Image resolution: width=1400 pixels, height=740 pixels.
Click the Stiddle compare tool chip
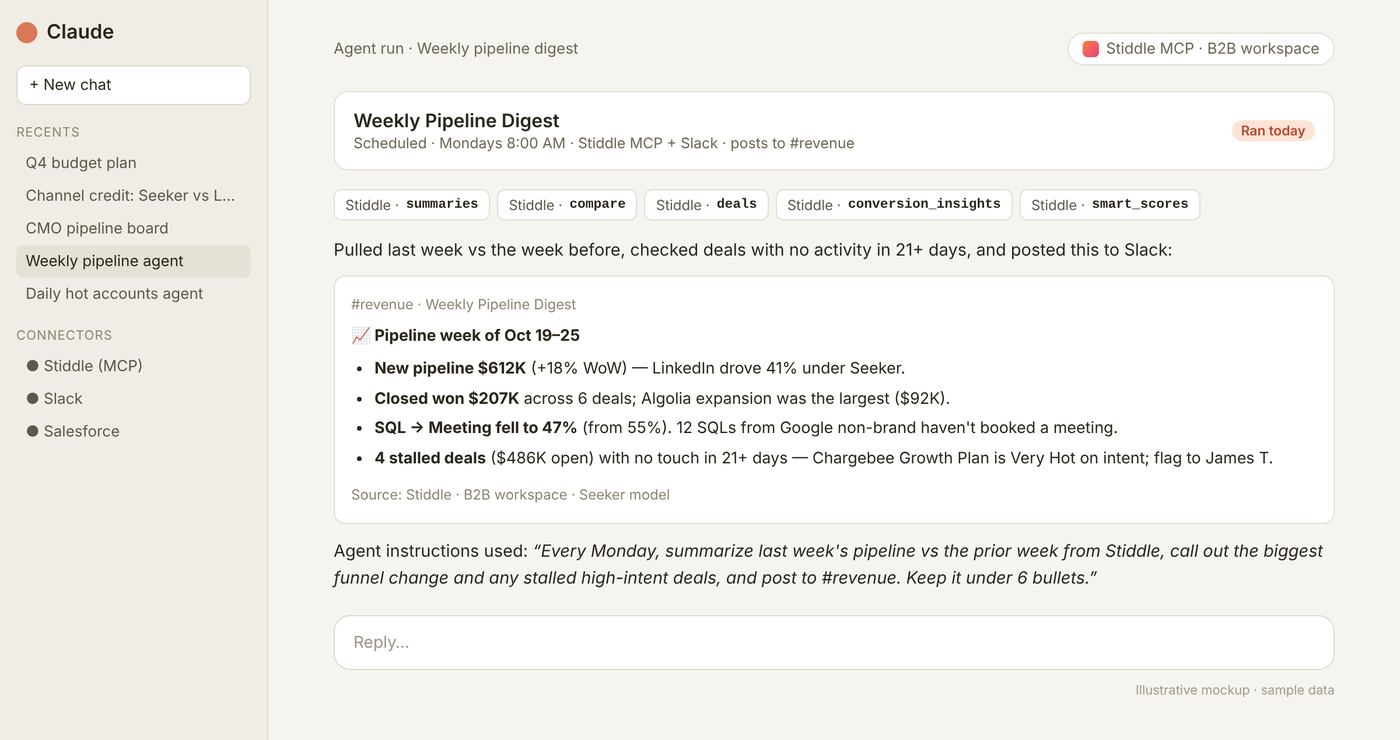567,204
